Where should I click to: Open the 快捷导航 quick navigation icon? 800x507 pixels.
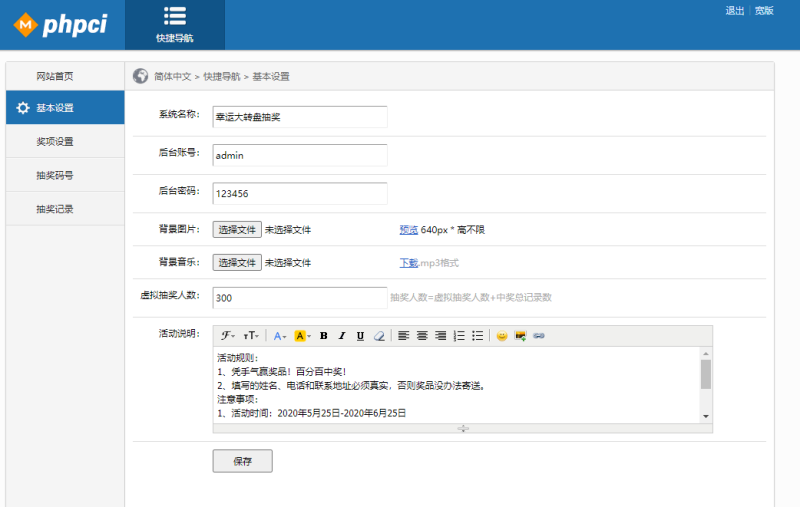(x=174, y=24)
